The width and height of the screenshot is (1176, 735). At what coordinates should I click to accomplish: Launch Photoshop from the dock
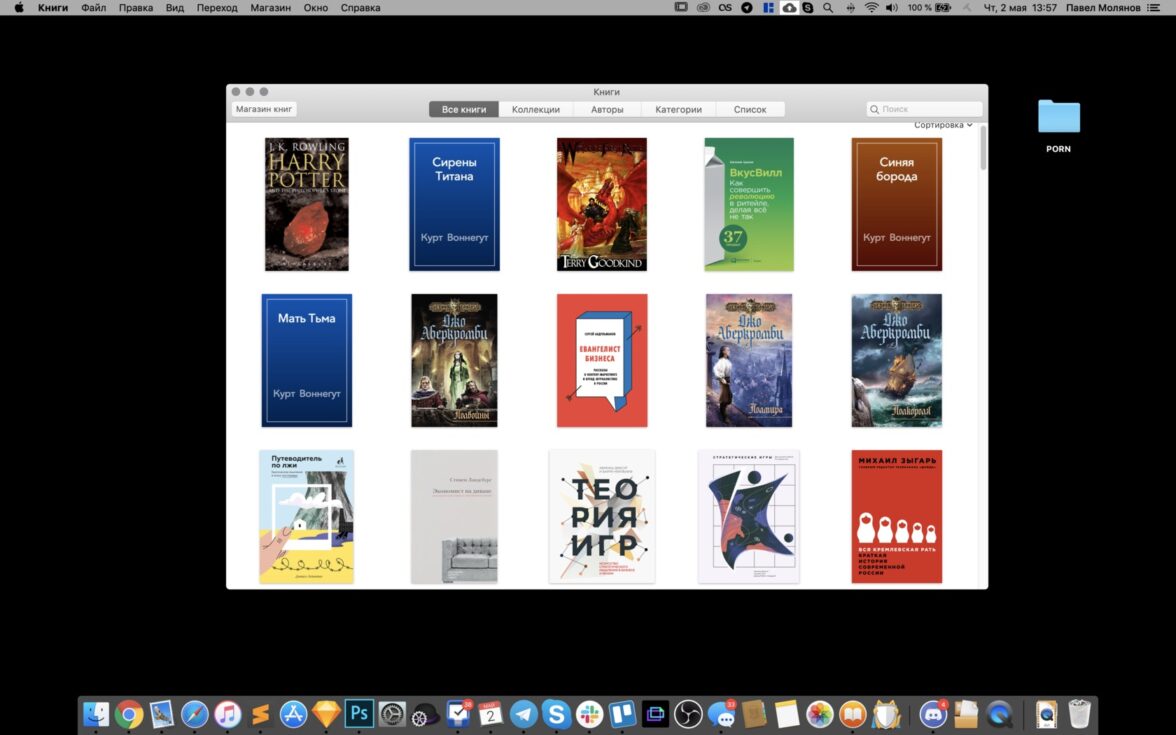(359, 714)
